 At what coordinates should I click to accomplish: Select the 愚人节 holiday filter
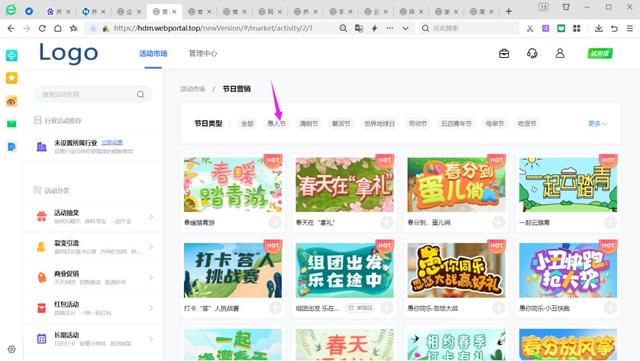(276, 123)
